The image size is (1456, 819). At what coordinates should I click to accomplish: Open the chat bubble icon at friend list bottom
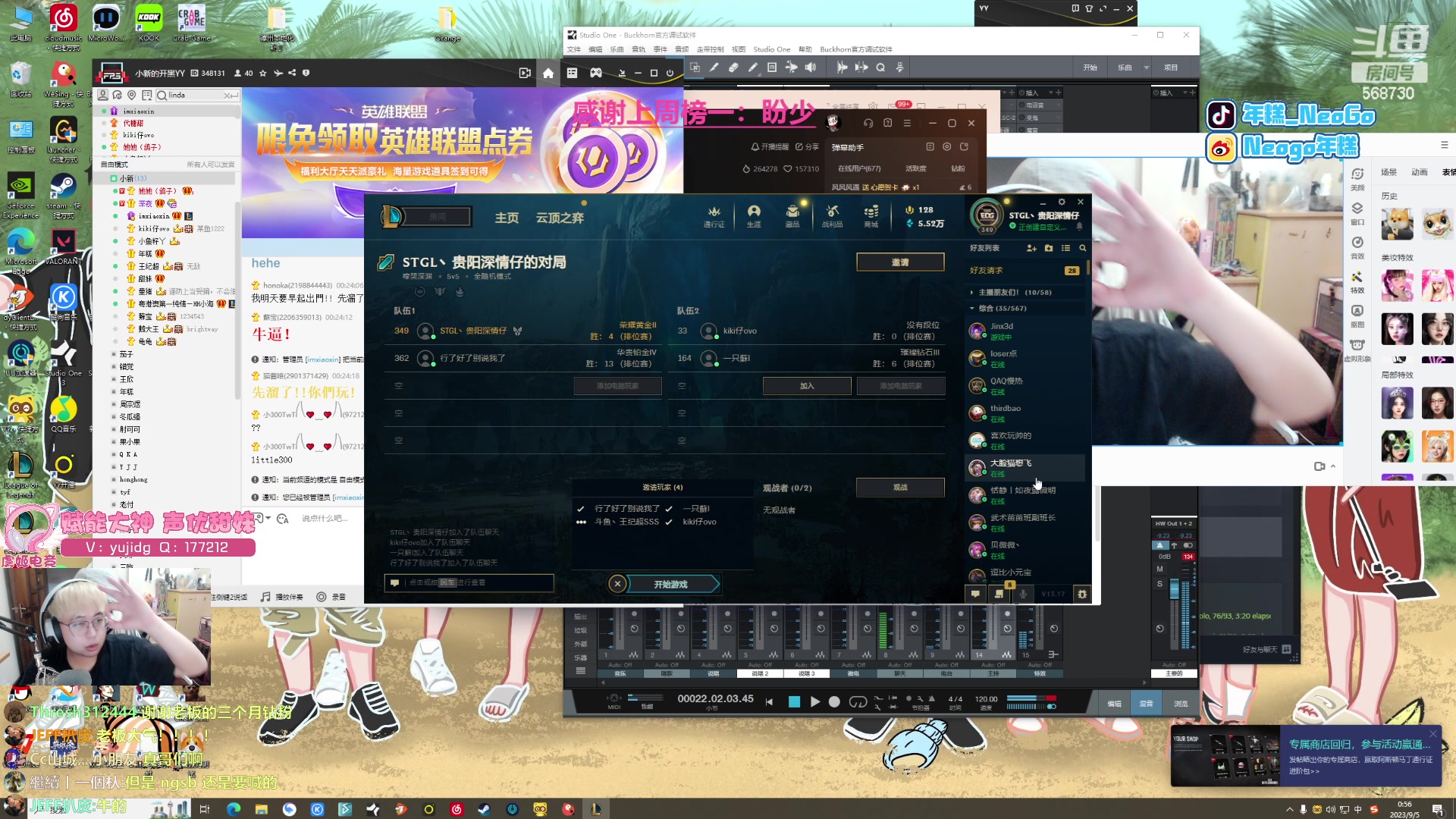click(x=975, y=594)
